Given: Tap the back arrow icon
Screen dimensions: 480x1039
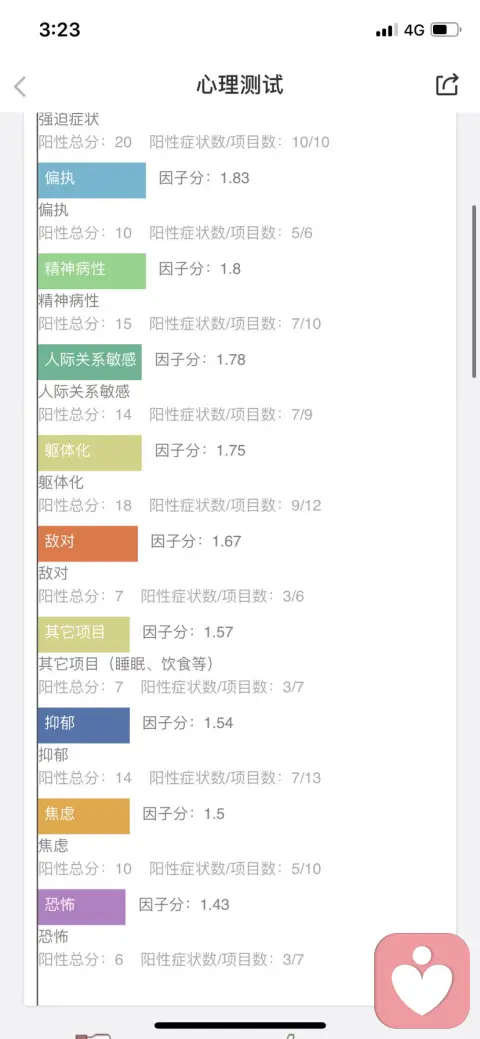Looking at the screenshot, I should tap(20, 87).
